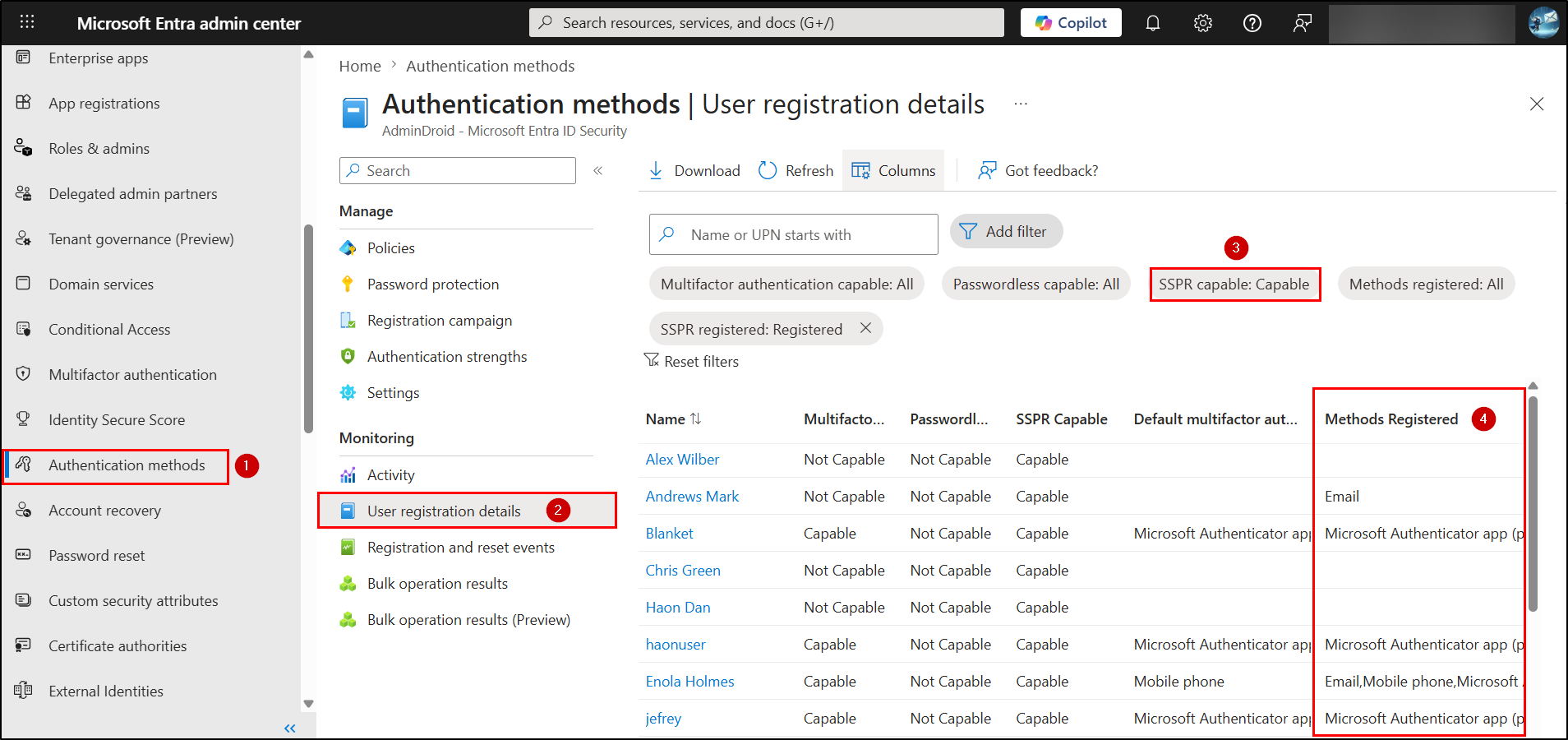Screen dimensions: 1568x740
Task: Open user Blanket
Action: (x=669, y=534)
